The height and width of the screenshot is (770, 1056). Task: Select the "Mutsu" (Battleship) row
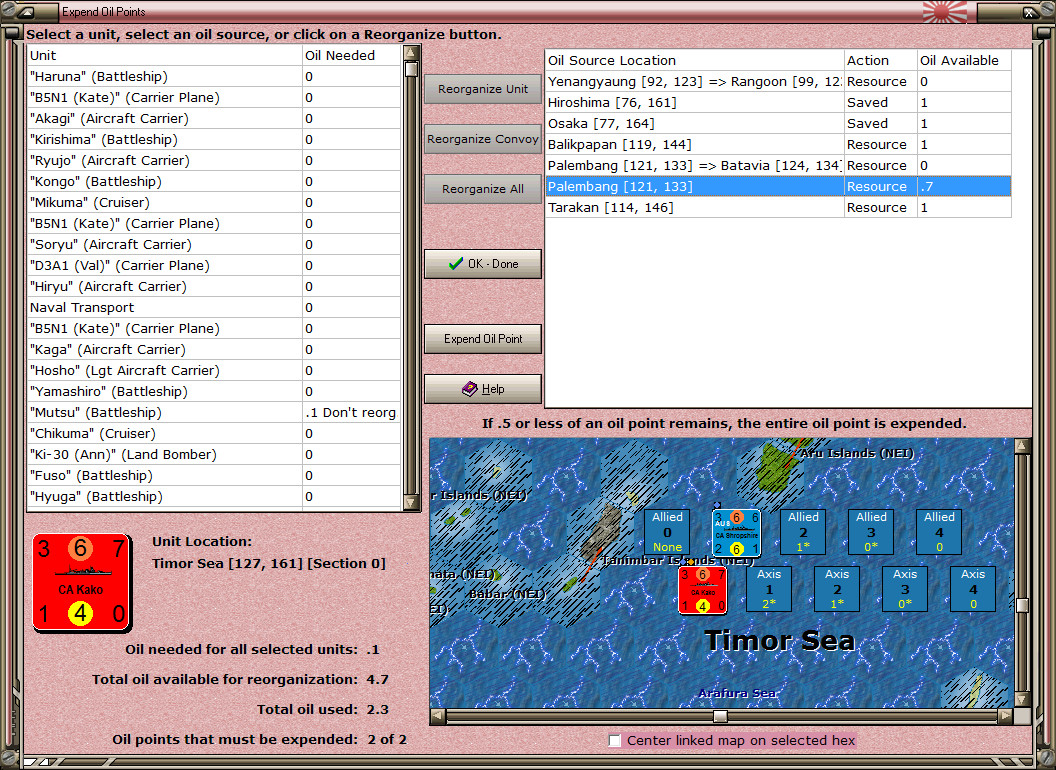(x=214, y=412)
